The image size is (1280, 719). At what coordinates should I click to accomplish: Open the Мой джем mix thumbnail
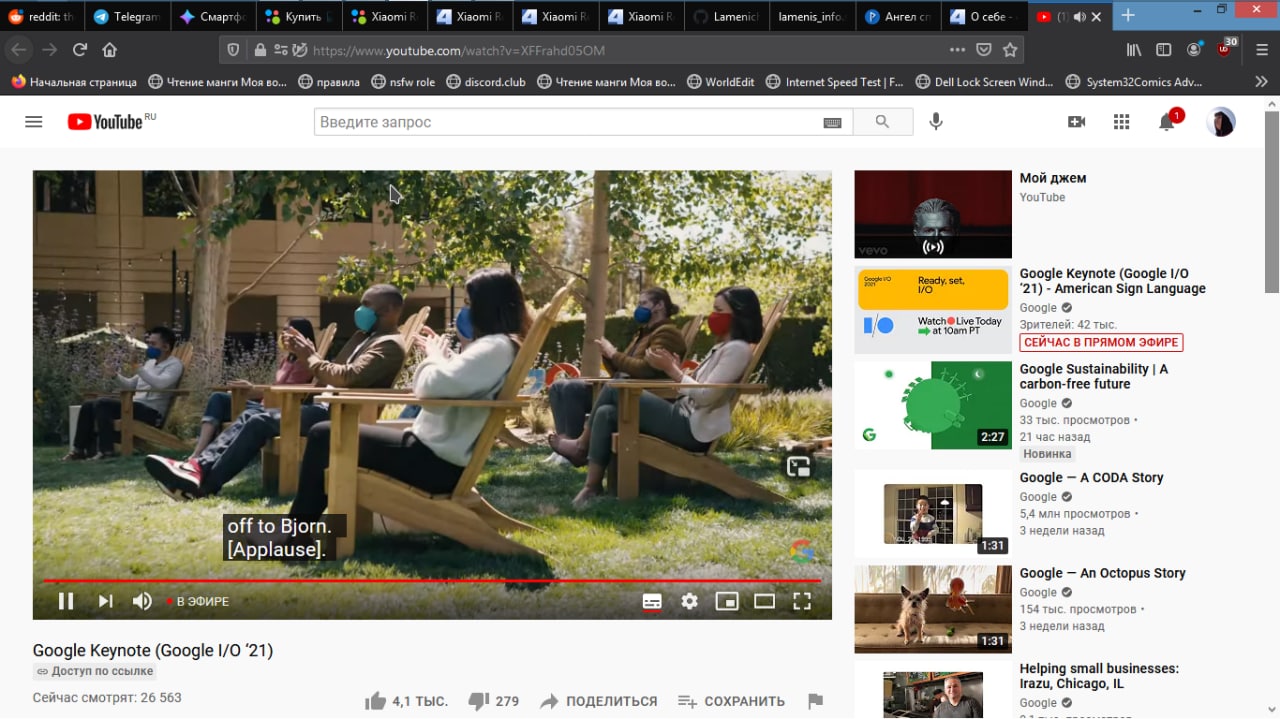(x=933, y=214)
